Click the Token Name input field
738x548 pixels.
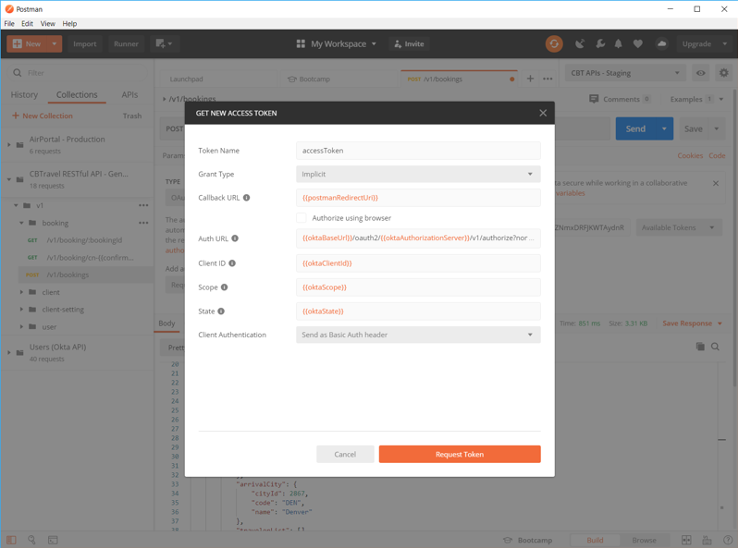(x=418, y=151)
